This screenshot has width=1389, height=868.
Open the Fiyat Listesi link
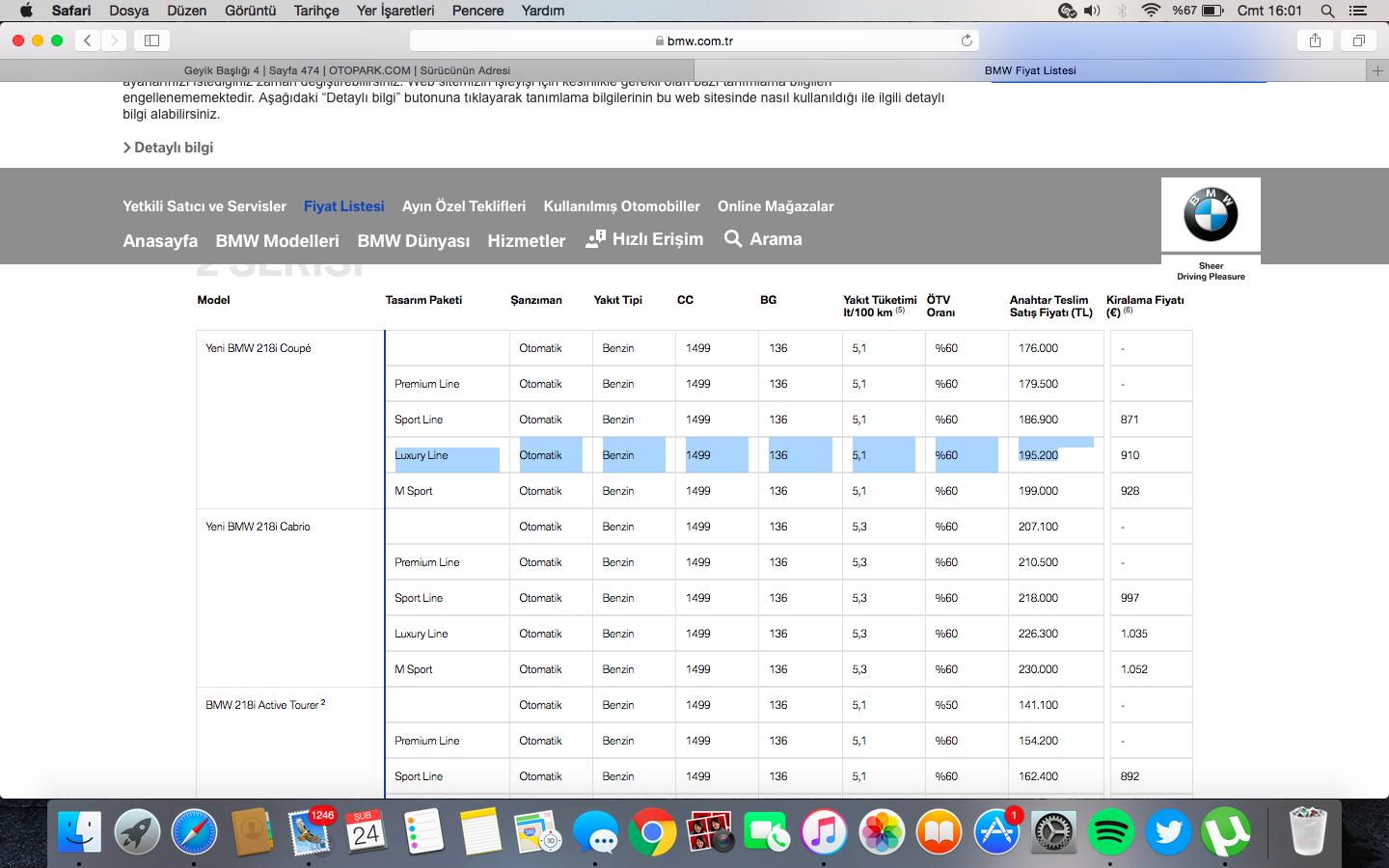coord(343,206)
